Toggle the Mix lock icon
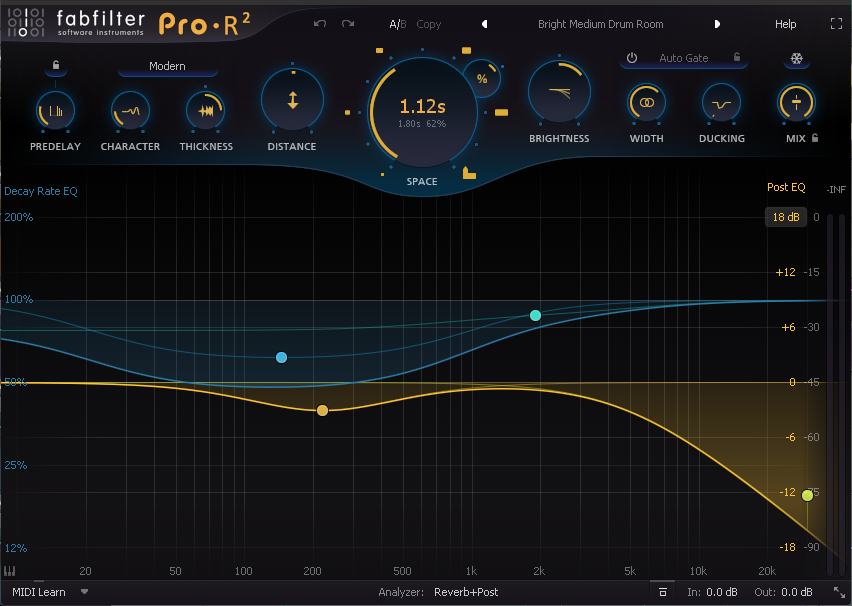852x606 pixels. [816, 139]
